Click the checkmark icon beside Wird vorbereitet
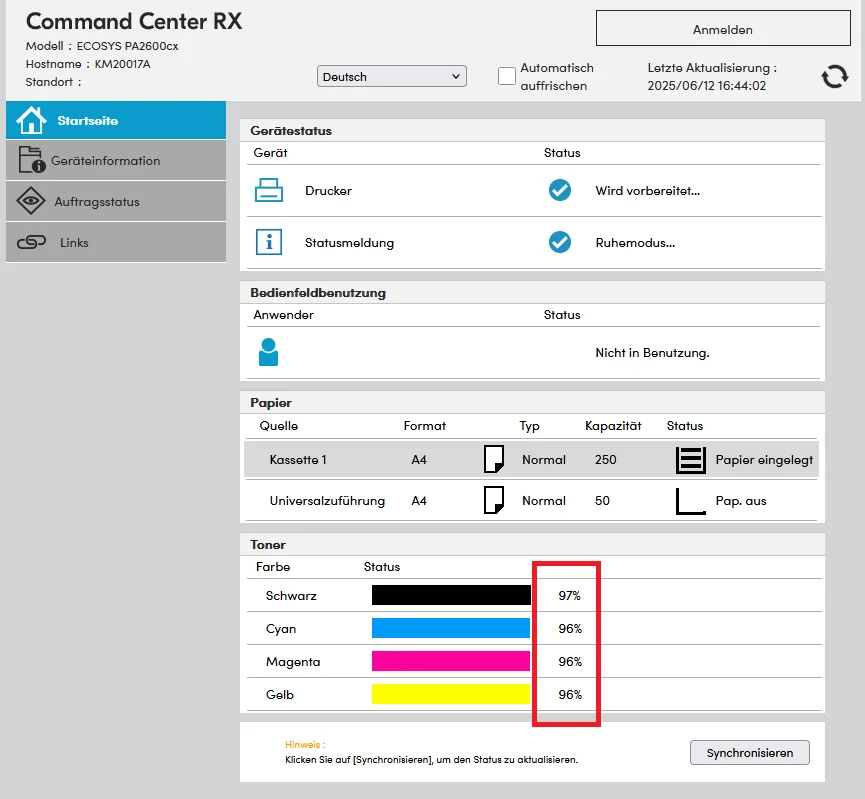 pyautogui.click(x=559, y=190)
